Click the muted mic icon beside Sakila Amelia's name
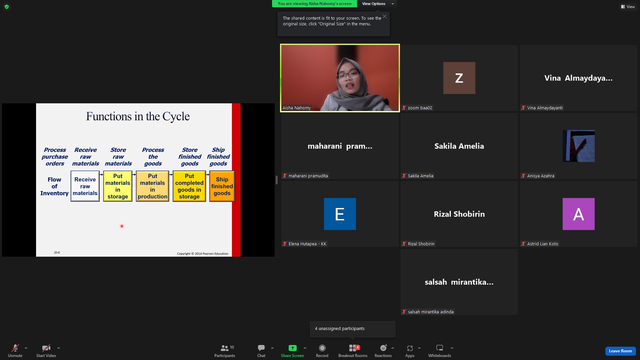Screen dimensions: 640x360 (x=404, y=176)
